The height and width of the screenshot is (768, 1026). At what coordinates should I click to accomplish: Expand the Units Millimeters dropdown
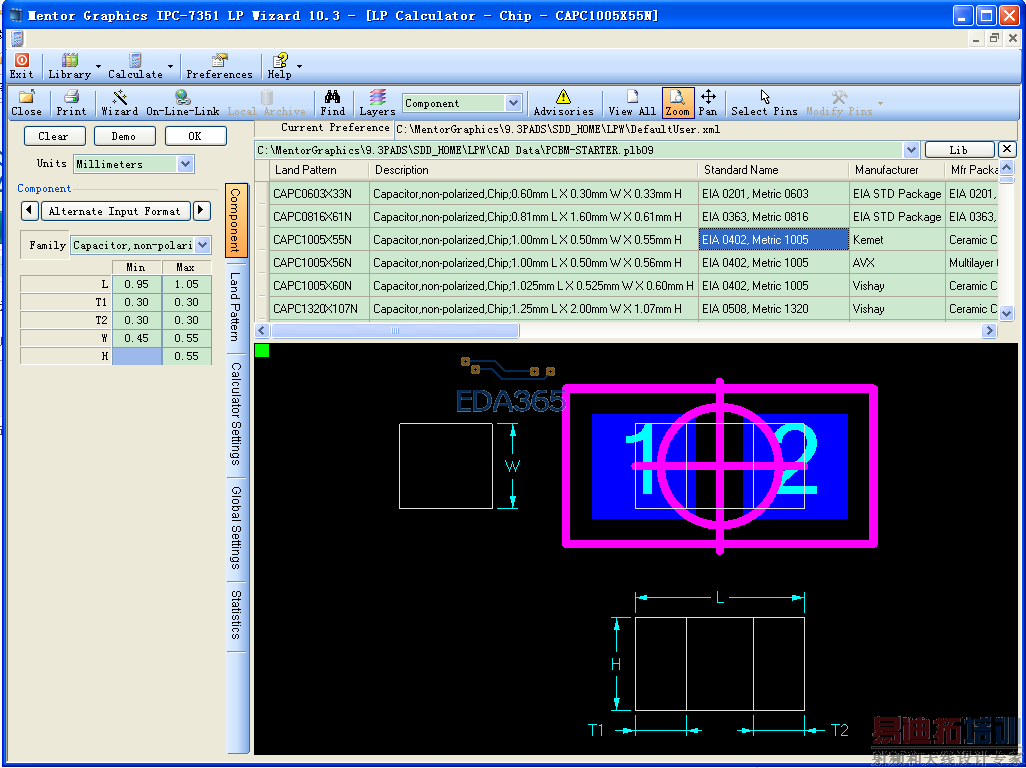pos(185,164)
